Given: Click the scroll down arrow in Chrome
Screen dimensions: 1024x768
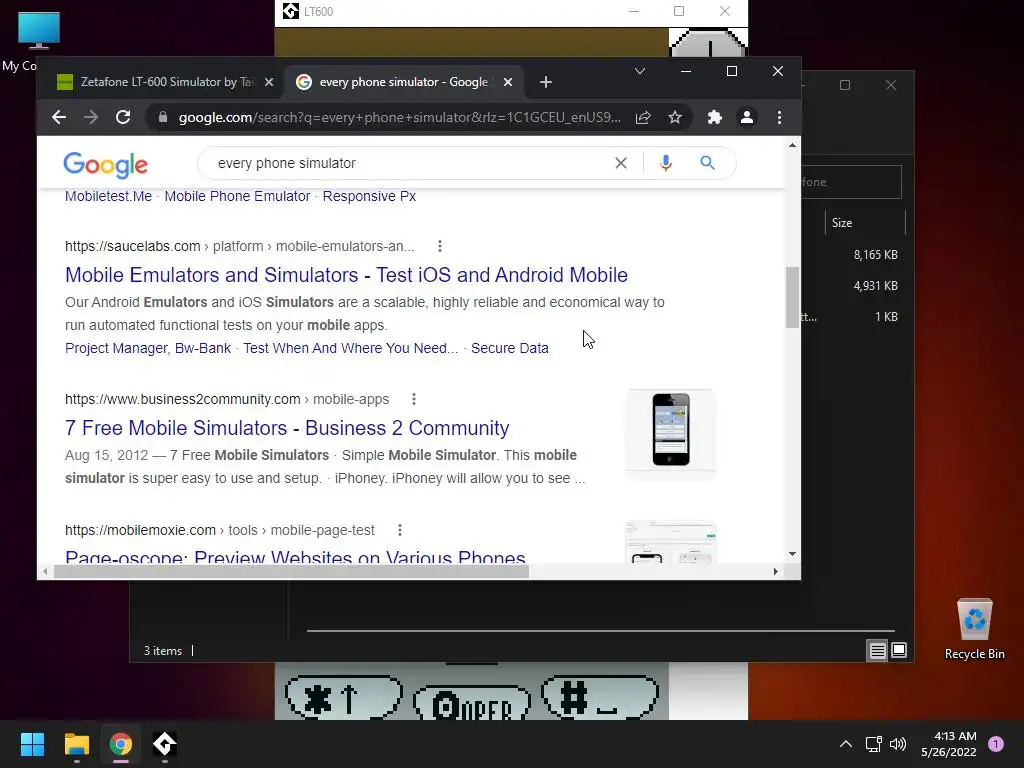Looking at the screenshot, I should pyautogui.click(x=792, y=554).
